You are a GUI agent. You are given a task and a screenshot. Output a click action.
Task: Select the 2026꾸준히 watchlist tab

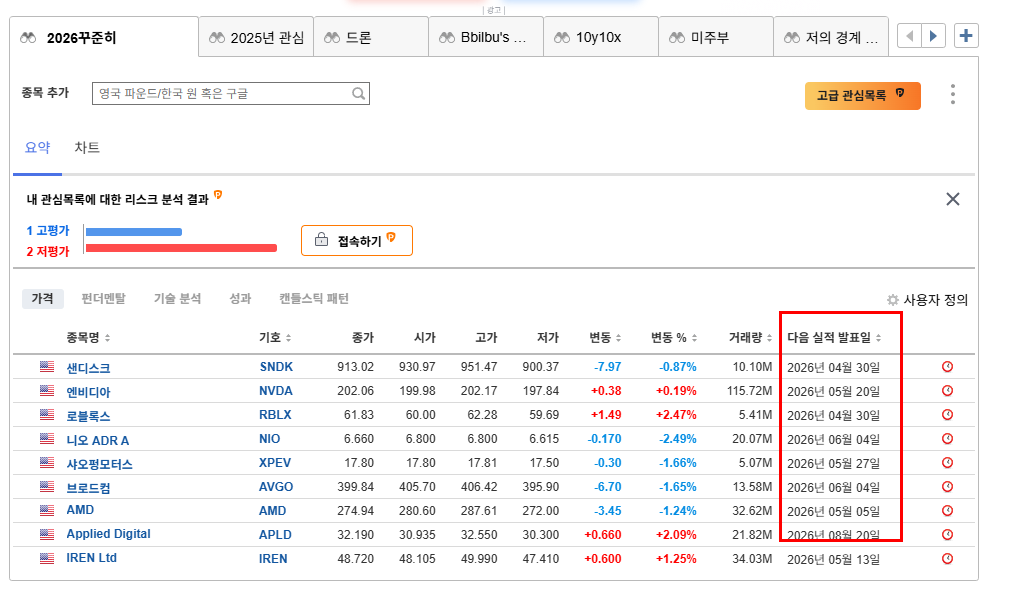104,38
